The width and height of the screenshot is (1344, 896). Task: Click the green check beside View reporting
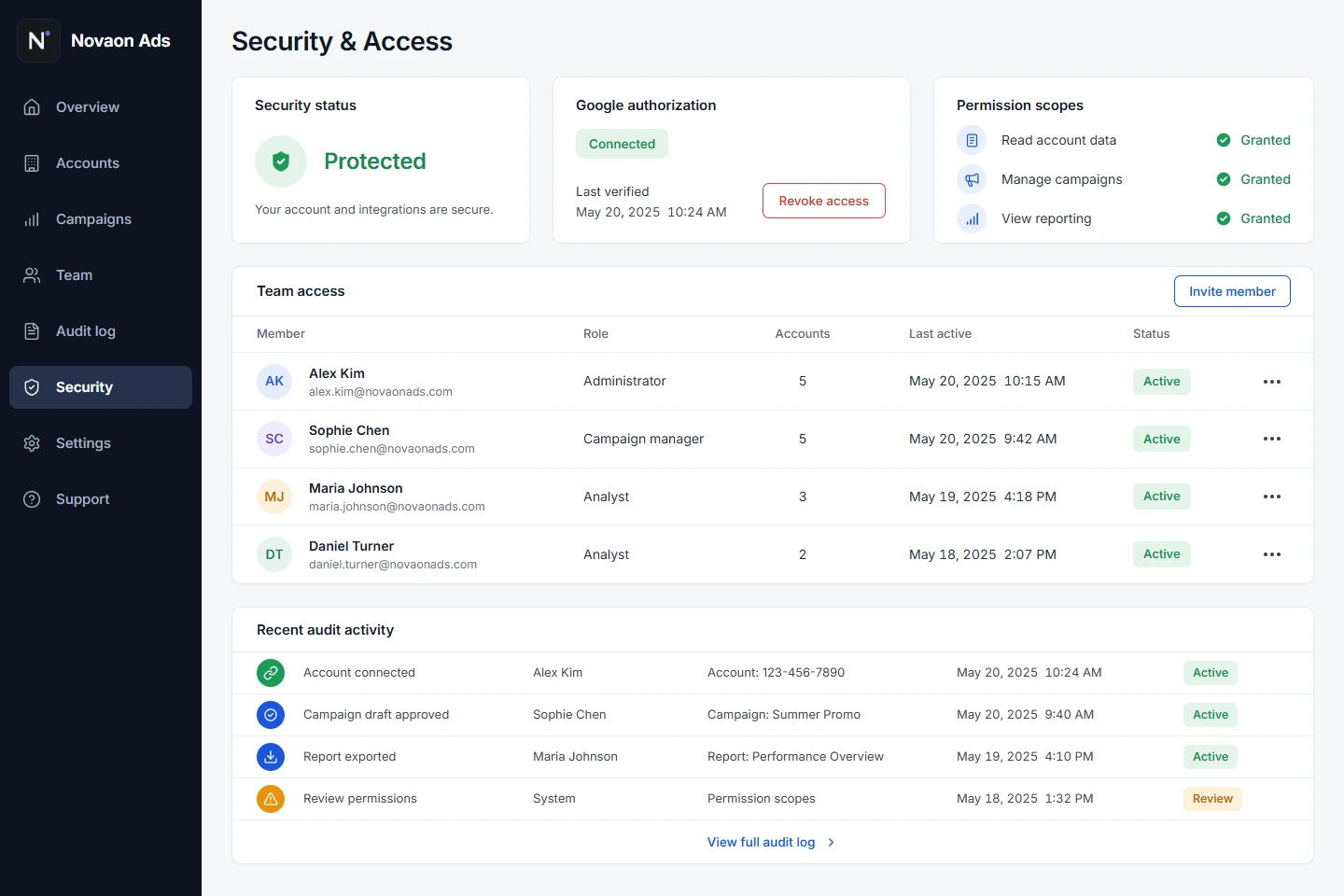pyautogui.click(x=1224, y=218)
